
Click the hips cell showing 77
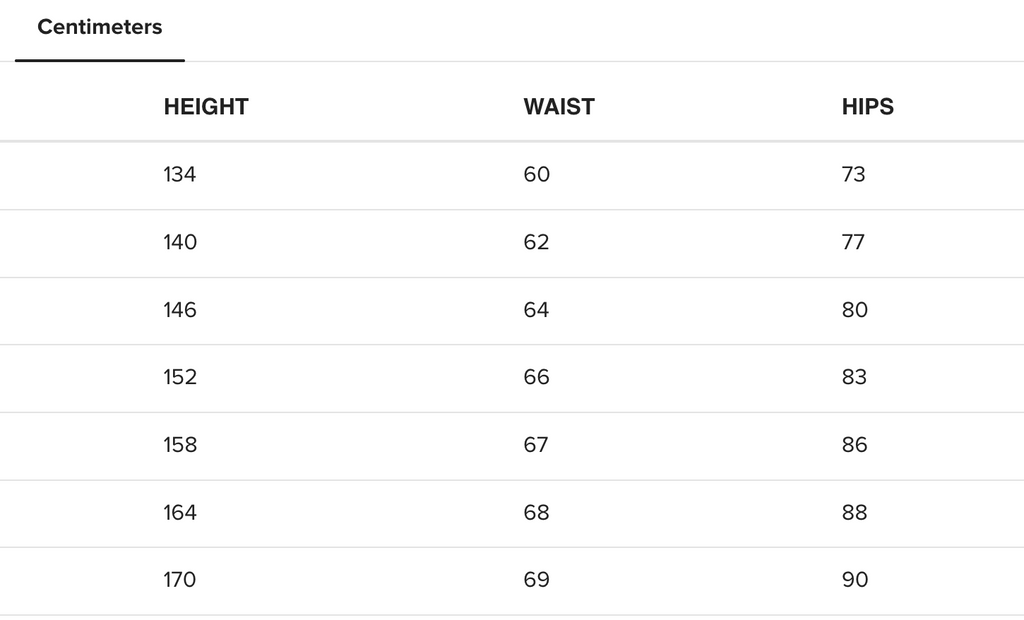click(854, 242)
